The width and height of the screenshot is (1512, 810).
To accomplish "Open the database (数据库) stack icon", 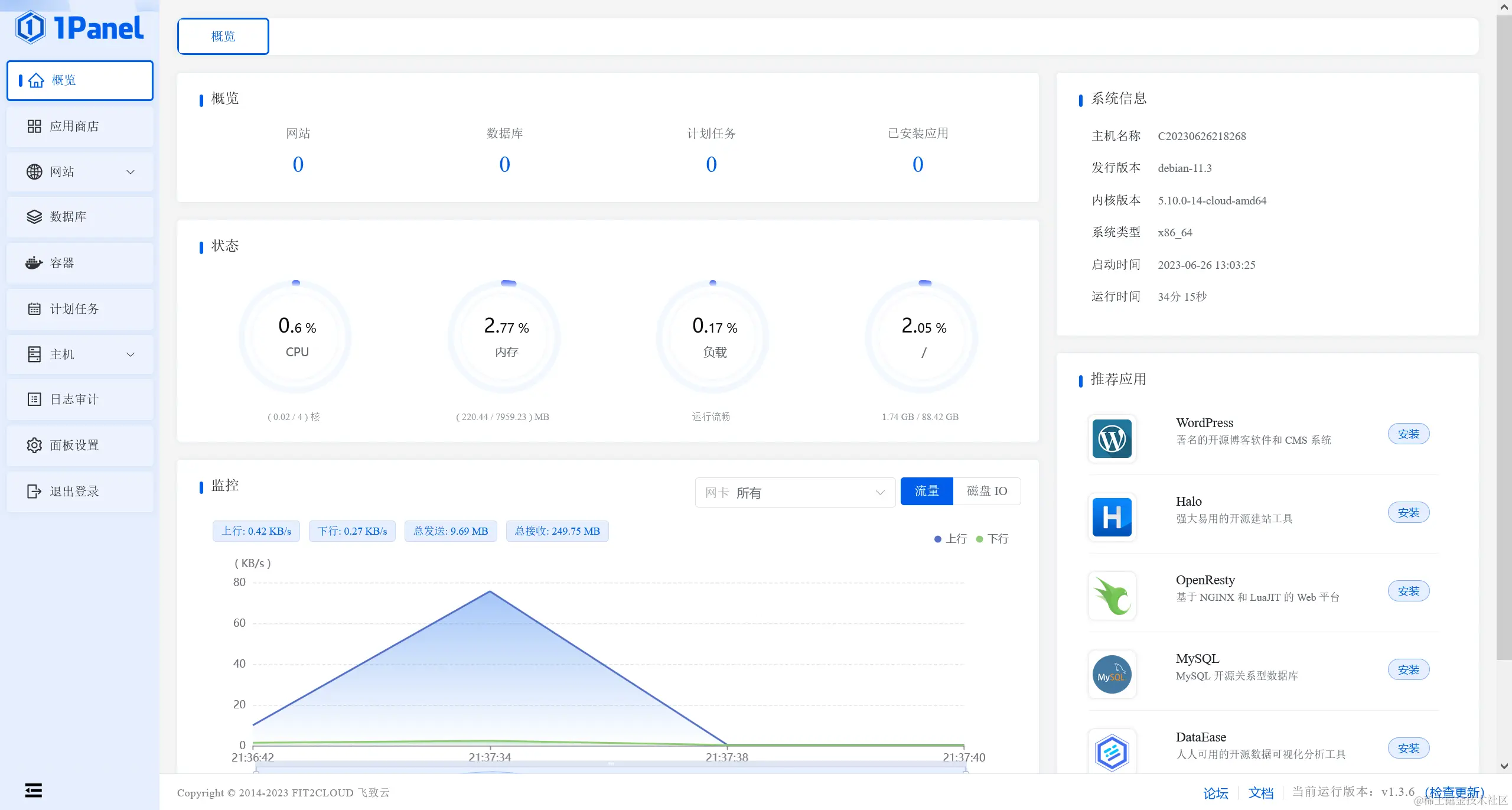I will 34,217.
